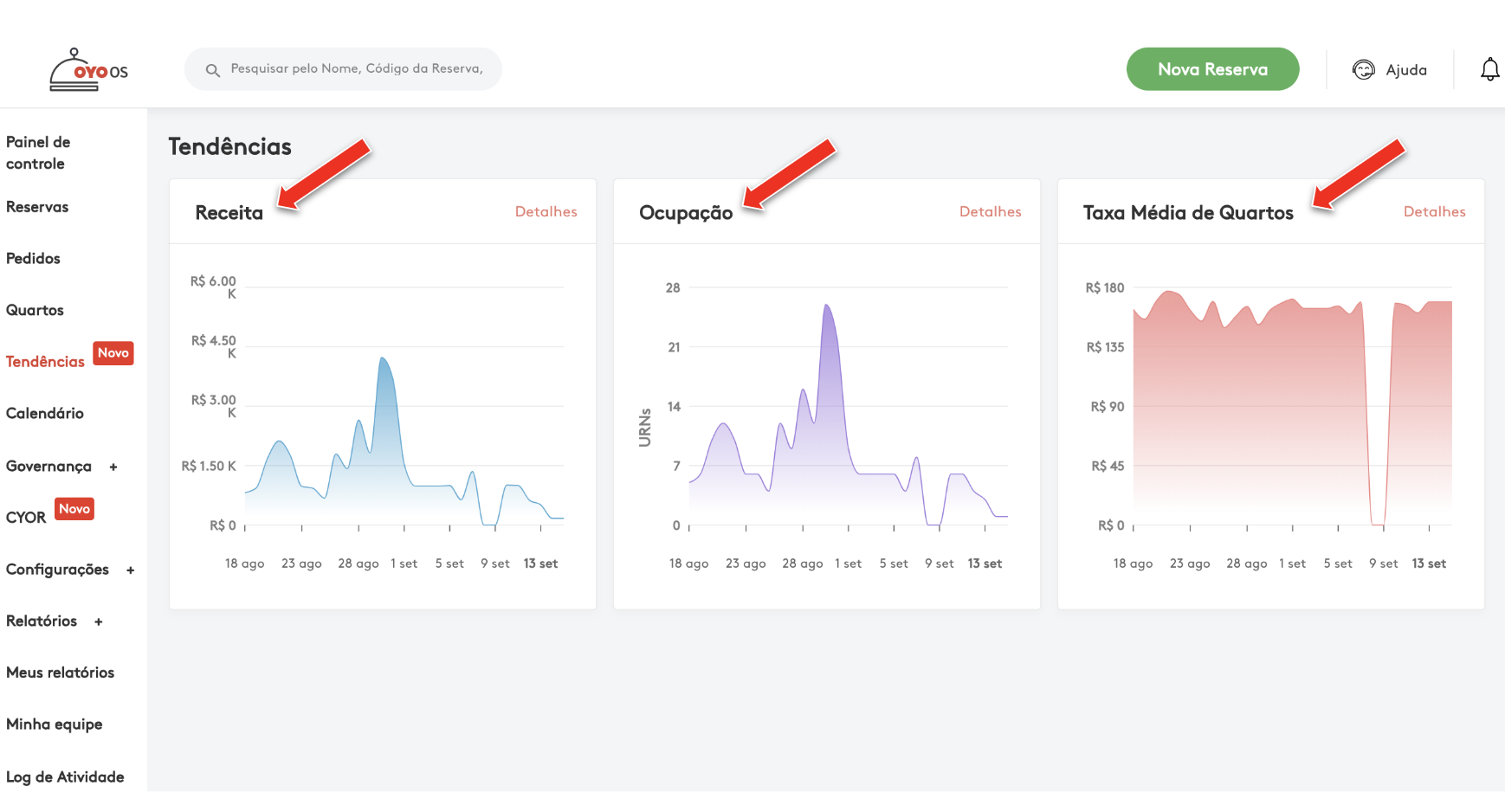Focus the reservation search field
This screenshot has width=1505, height=812.
[x=343, y=69]
